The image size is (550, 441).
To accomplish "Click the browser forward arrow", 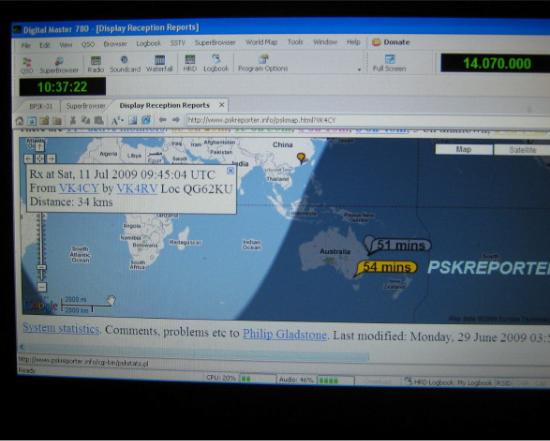I will (176, 120).
